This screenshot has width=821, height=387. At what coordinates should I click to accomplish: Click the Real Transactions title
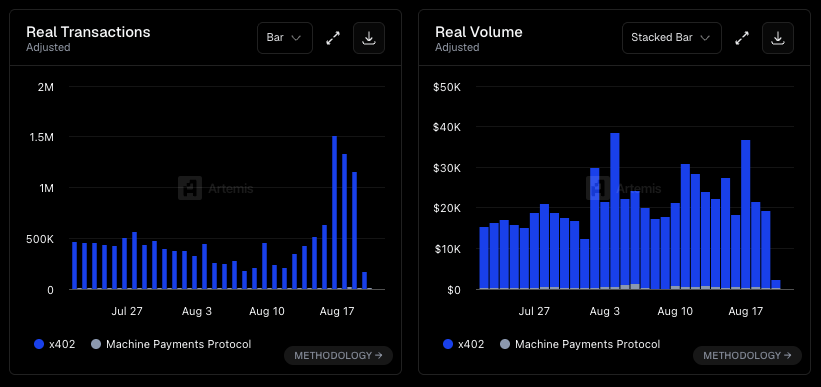pos(88,32)
